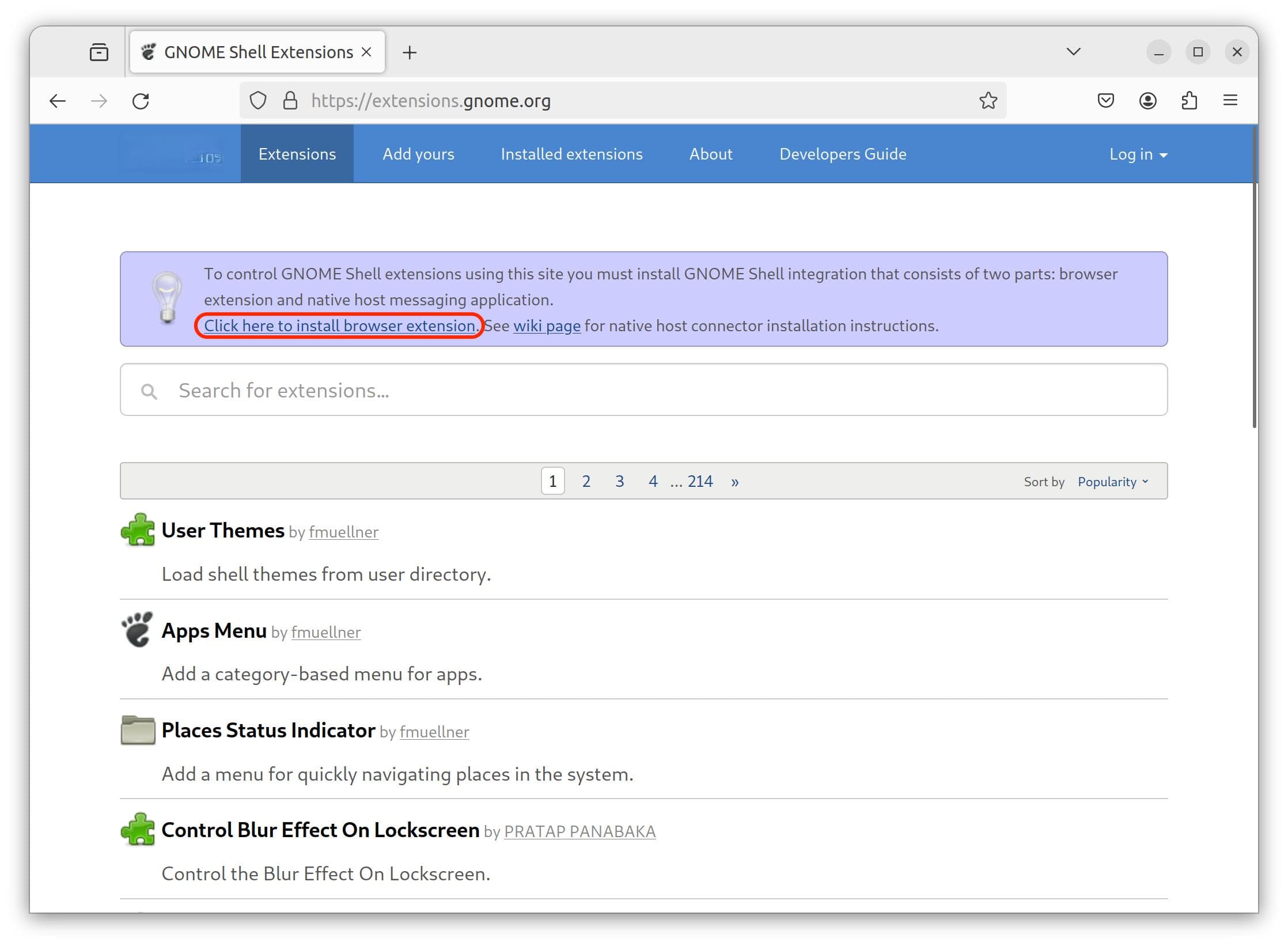
Task: Open the Firefox account icon
Action: coord(1147,101)
